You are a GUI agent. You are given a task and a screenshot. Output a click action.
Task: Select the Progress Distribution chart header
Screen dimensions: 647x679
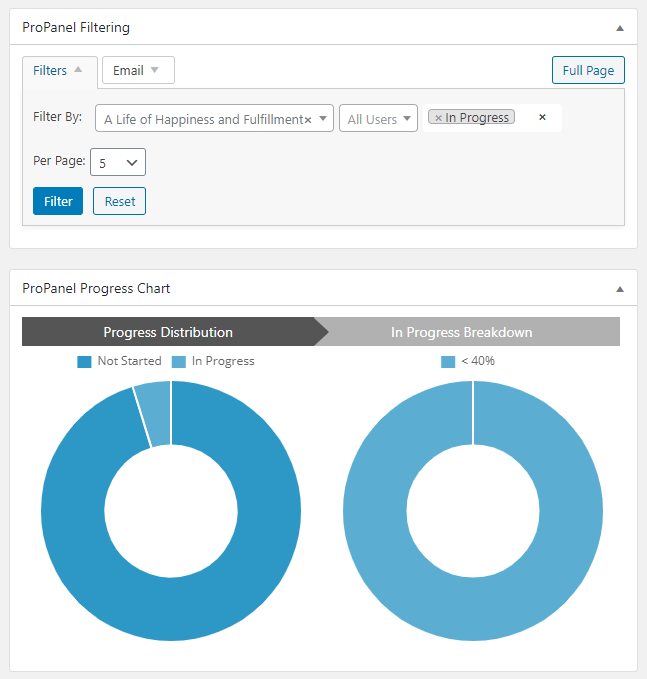coord(168,332)
